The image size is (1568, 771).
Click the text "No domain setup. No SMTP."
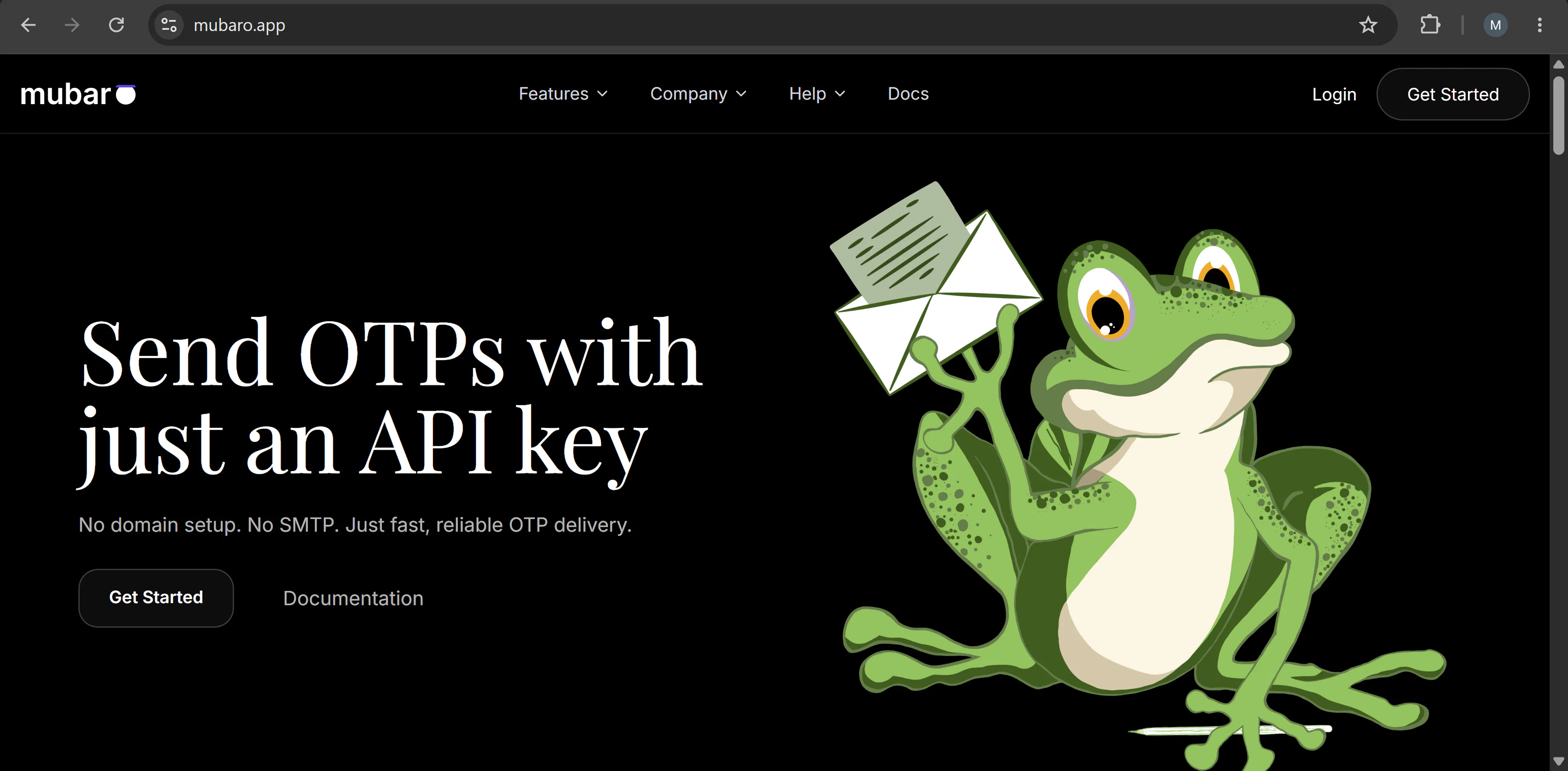(x=209, y=524)
